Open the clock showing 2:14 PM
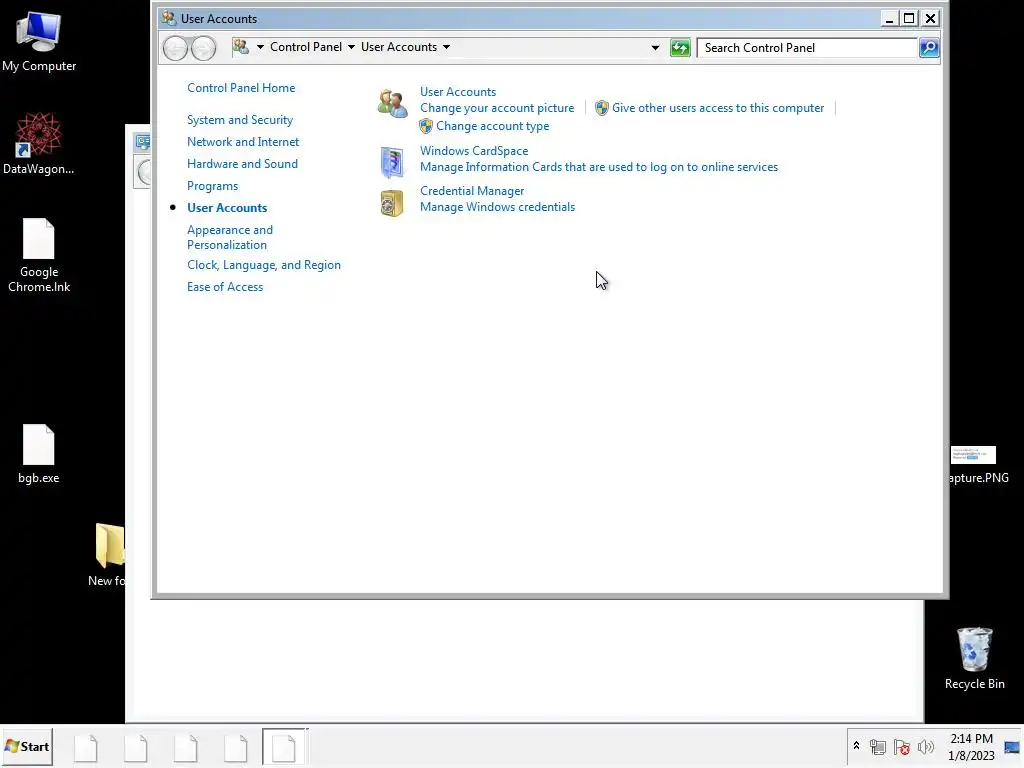This screenshot has height=768, width=1024. pos(971,747)
